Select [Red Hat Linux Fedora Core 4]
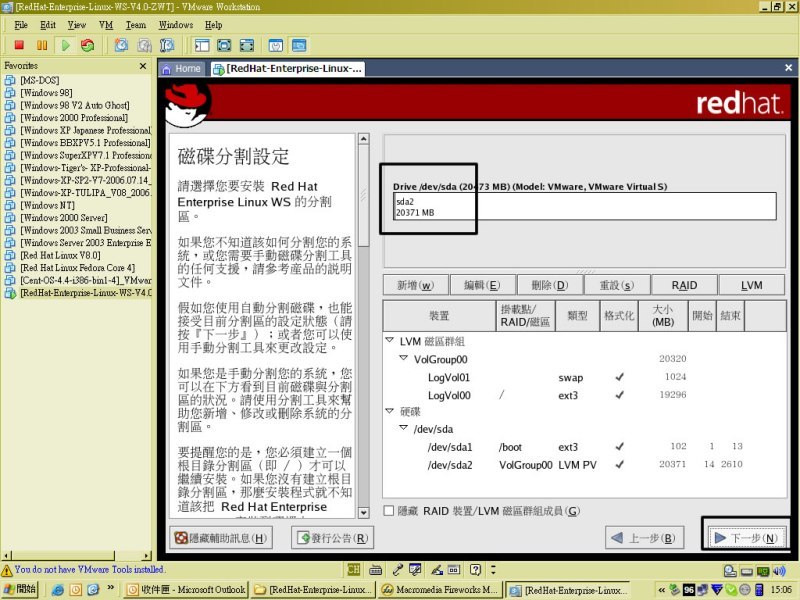 point(78,268)
